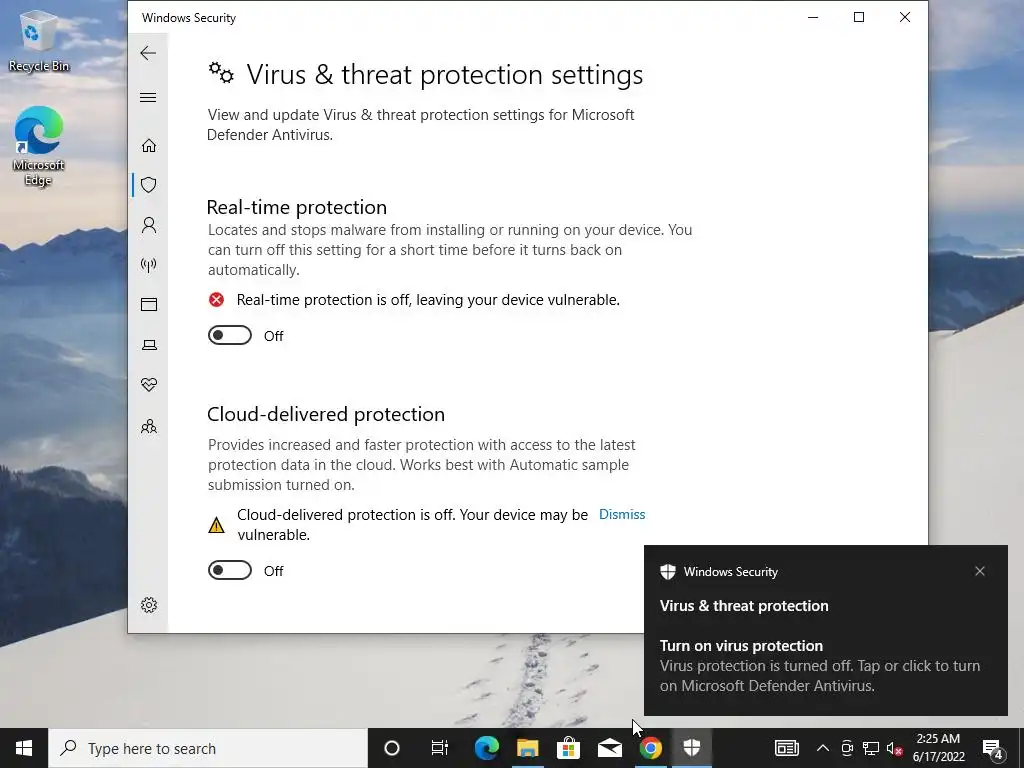Select the Recycle Bin desktop icon

pyautogui.click(x=39, y=39)
